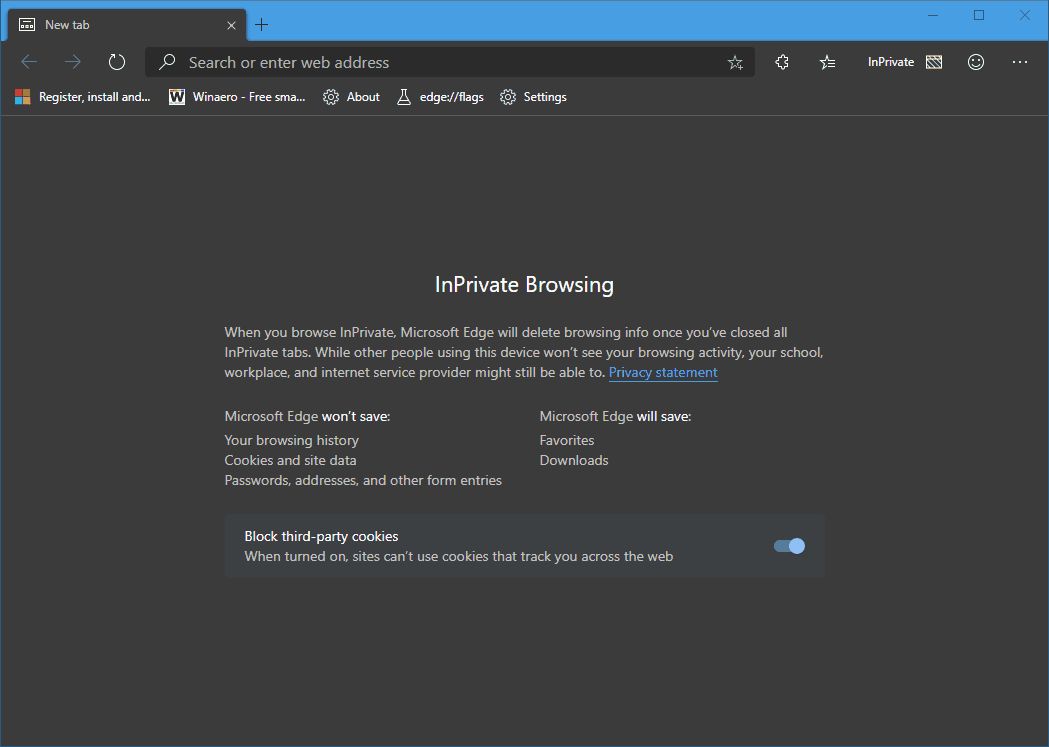Open the About bookmark
This screenshot has height=747, width=1049.
(x=351, y=97)
